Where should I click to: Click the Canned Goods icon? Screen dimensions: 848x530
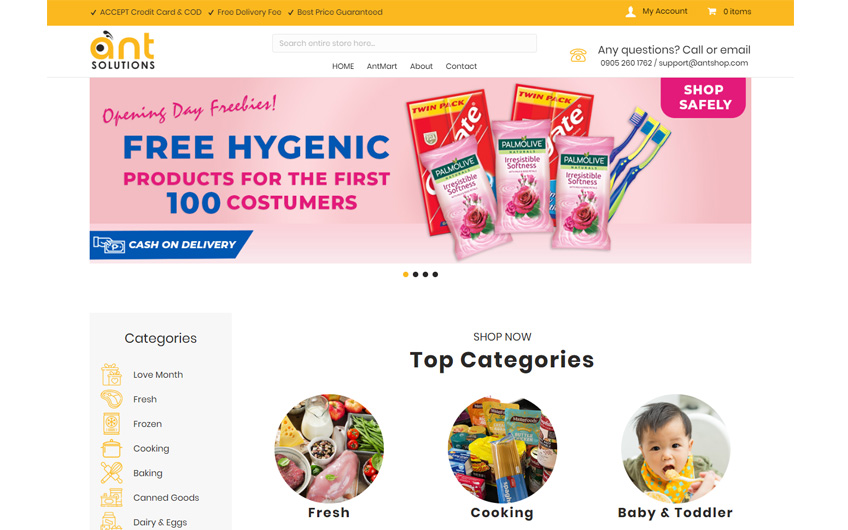[x=111, y=498]
